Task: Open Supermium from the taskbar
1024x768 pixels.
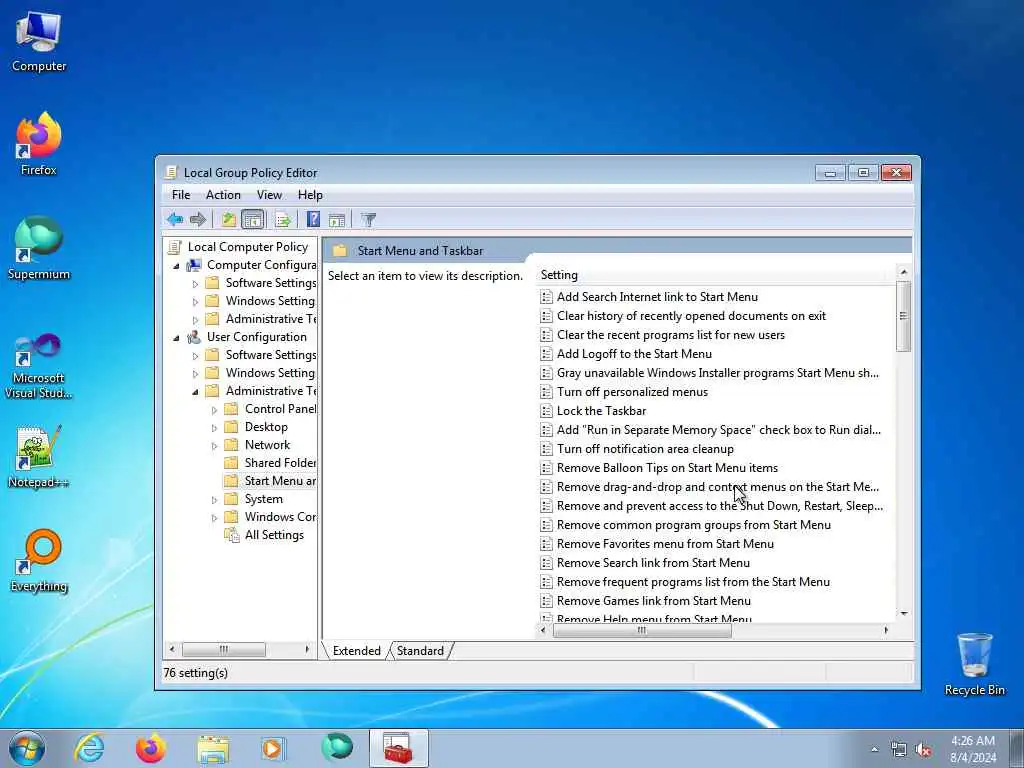Action: (337, 748)
